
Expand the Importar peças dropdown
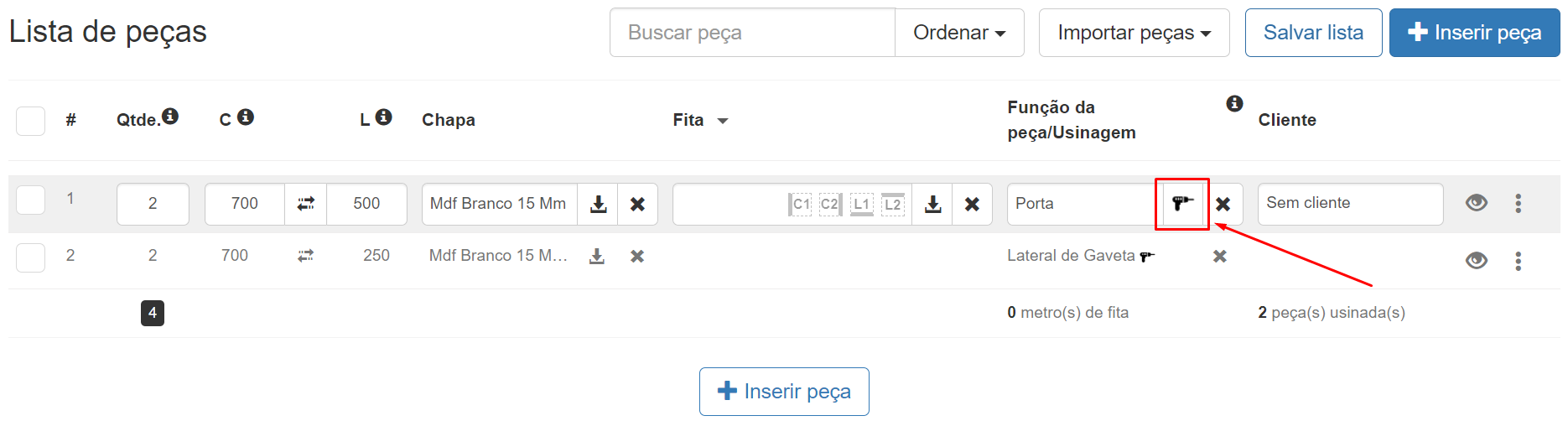pos(1134,33)
